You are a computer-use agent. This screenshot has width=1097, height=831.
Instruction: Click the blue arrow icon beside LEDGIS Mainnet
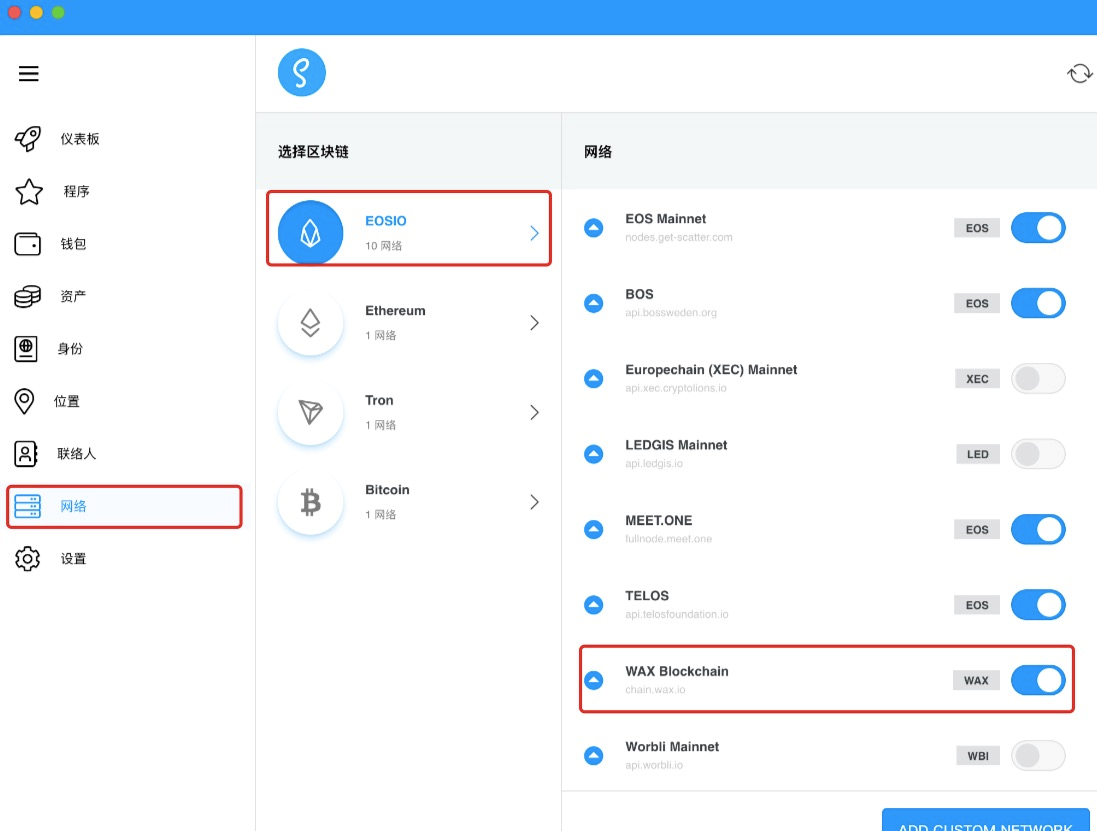[593, 454]
